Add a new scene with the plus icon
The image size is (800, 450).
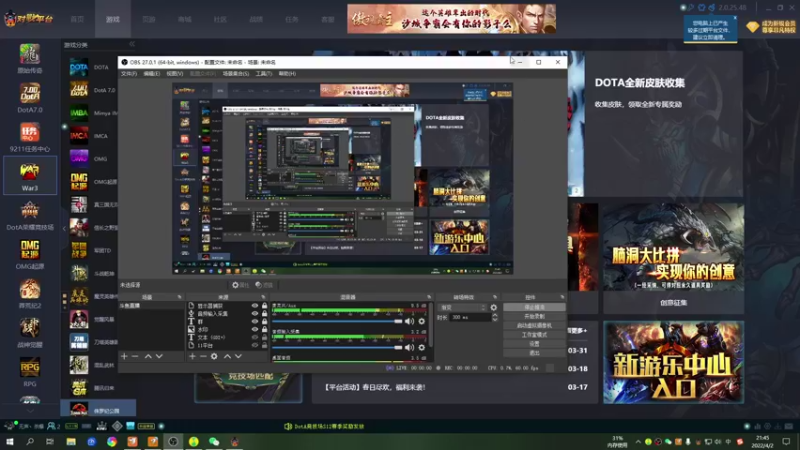click(x=124, y=356)
